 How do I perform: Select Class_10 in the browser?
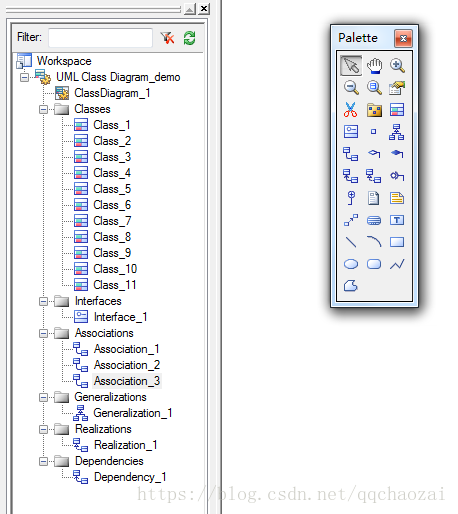(x=115, y=269)
